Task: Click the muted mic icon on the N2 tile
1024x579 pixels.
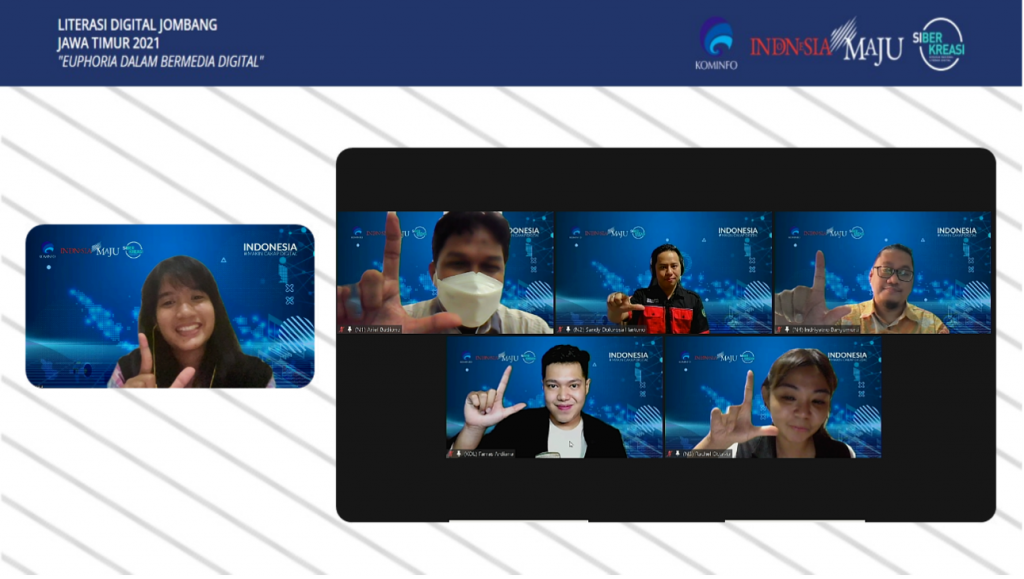Action: 561,329
